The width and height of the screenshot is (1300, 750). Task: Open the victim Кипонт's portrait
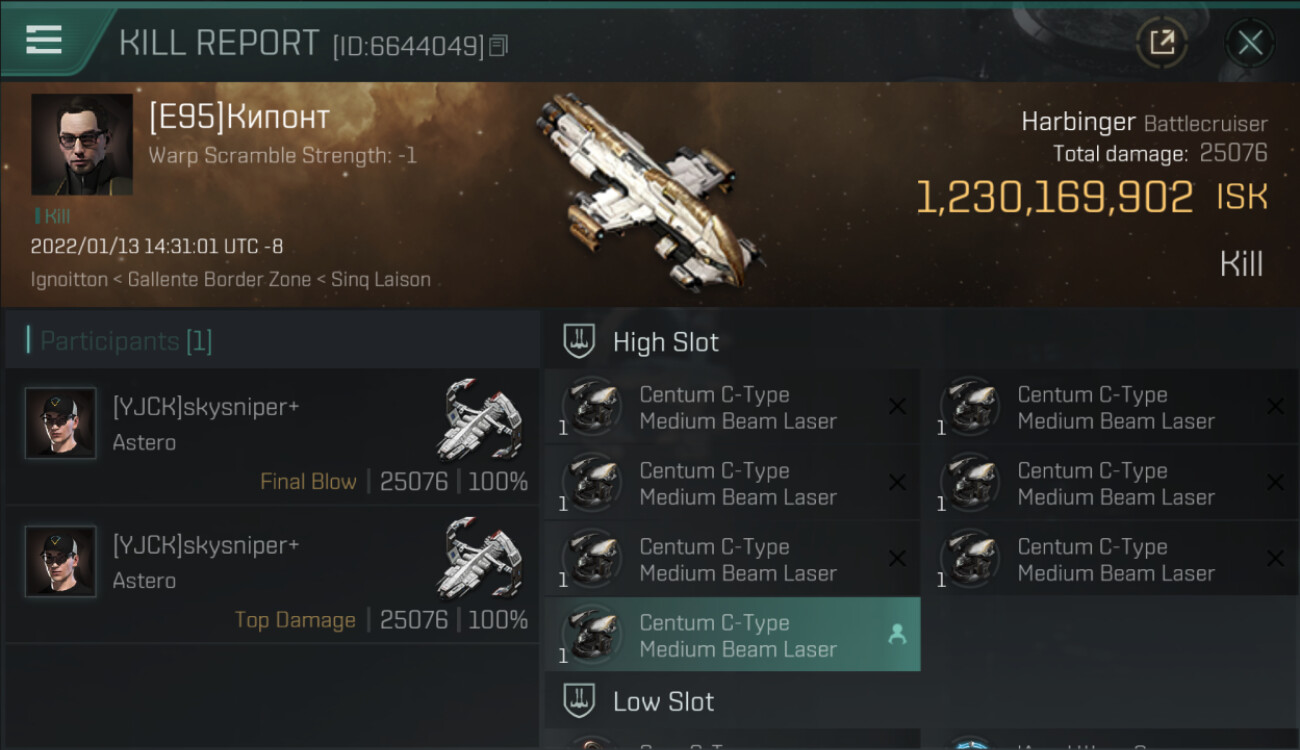click(82, 145)
